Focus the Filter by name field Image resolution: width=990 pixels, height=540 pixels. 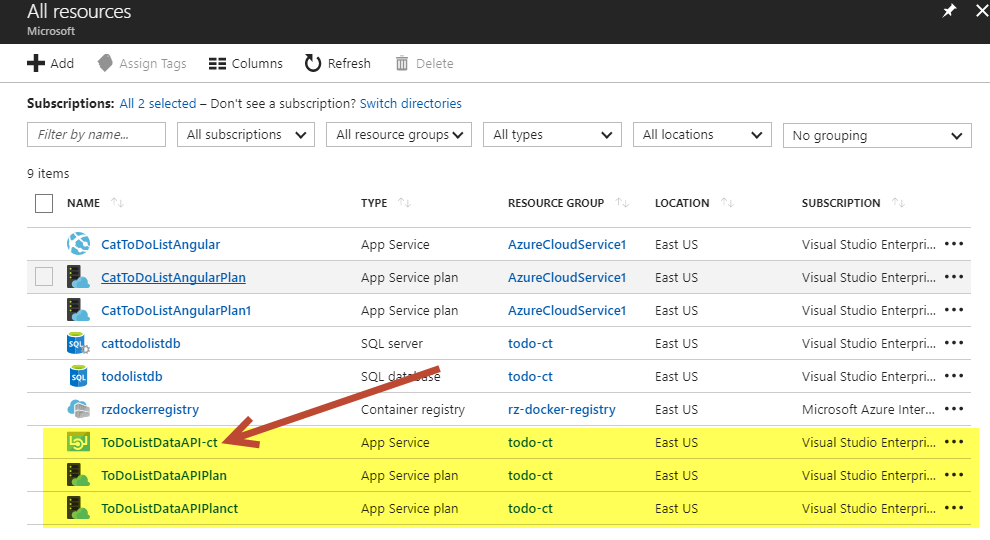point(96,135)
